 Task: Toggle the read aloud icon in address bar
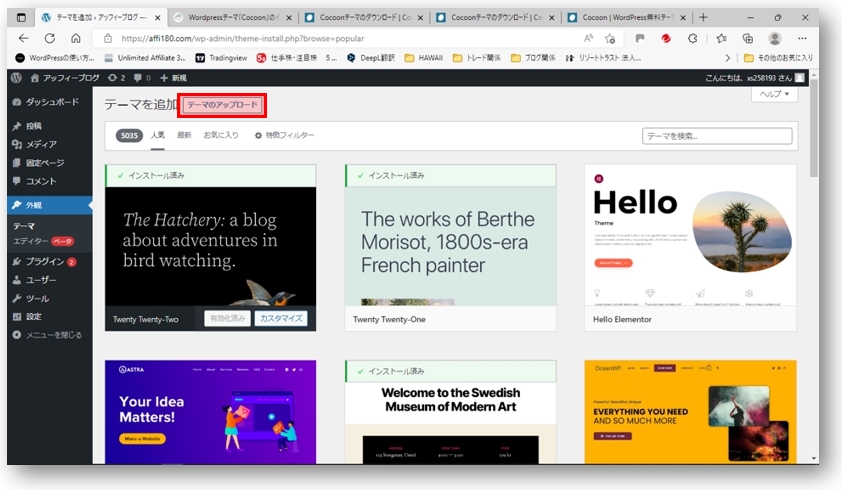click(x=589, y=38)
